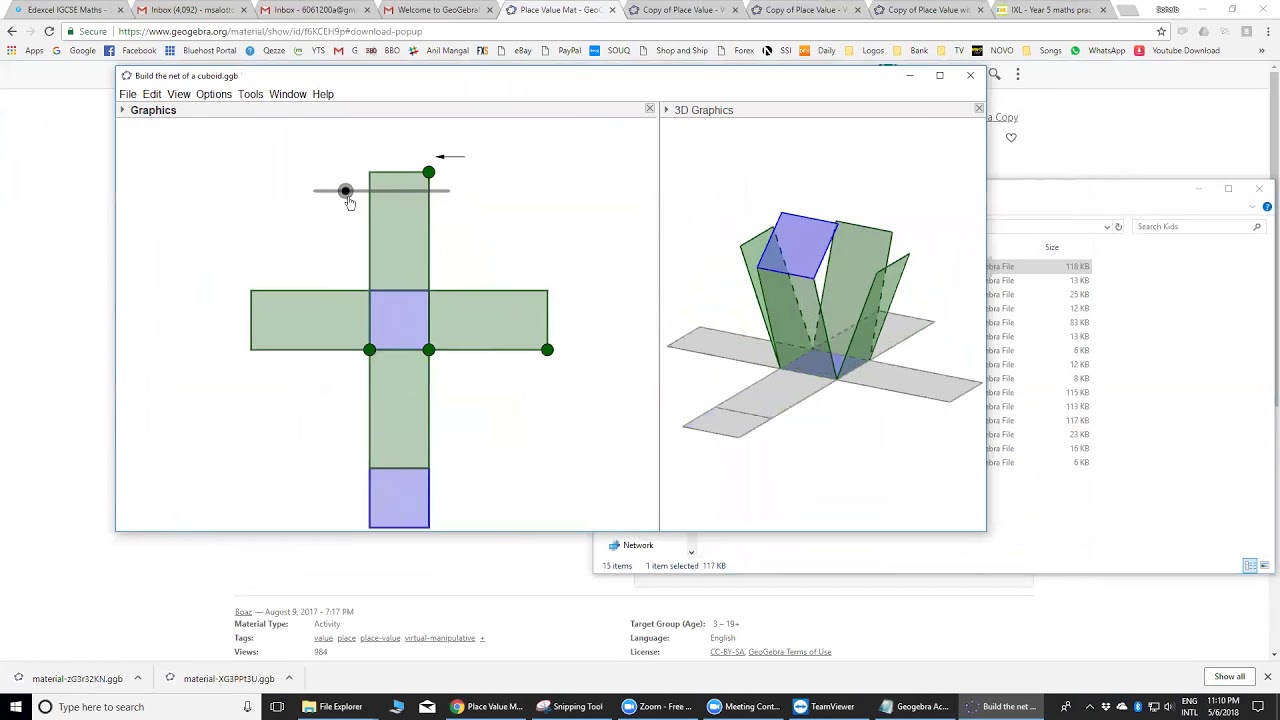Click the Search Kids field in File Explorer
The height and width of the screenshot is (720, 1280).
[x=1198, y=227]
